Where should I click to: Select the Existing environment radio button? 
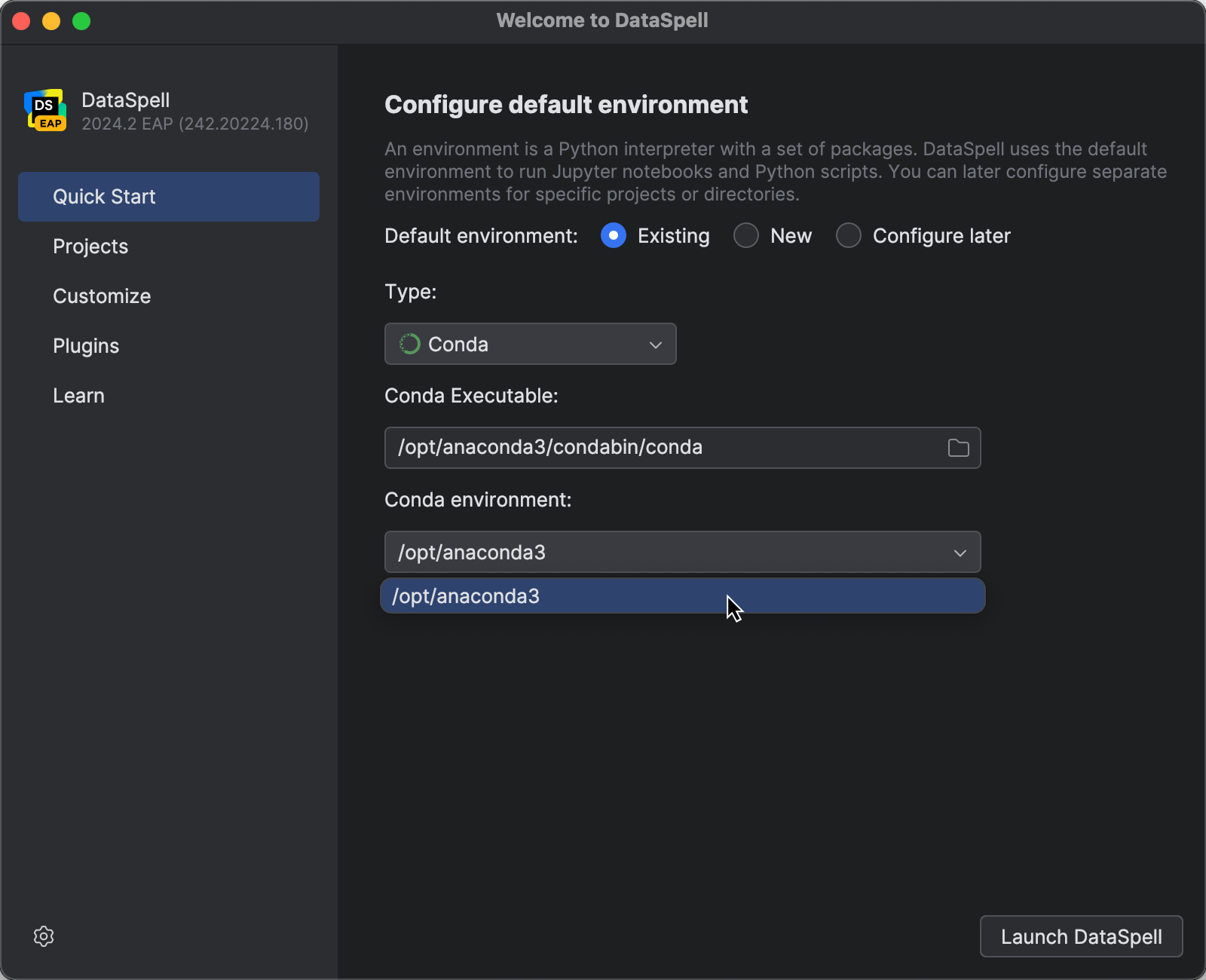[x=614, y=235]
